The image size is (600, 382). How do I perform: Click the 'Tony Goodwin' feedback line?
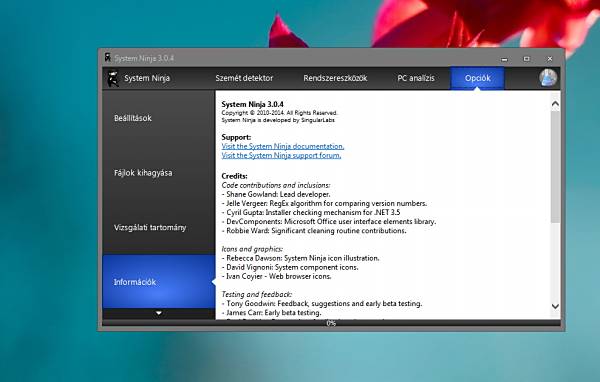pos(322,304)
